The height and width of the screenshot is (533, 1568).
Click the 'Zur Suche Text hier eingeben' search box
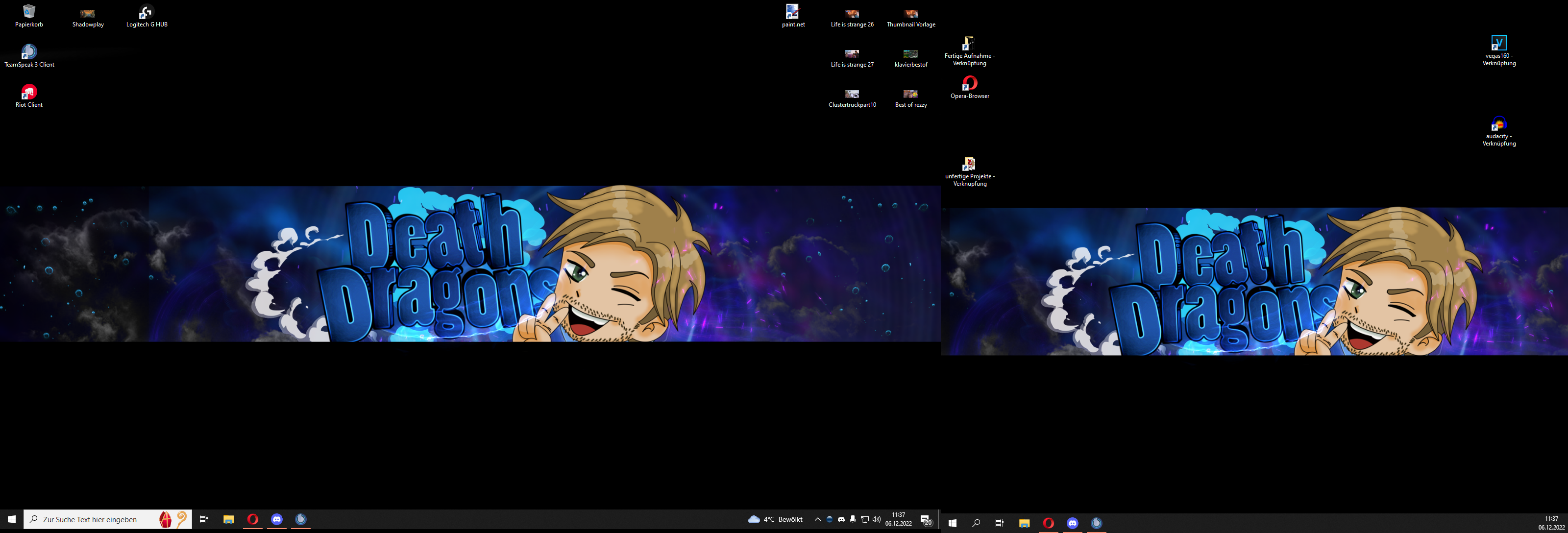pos(108,519)
